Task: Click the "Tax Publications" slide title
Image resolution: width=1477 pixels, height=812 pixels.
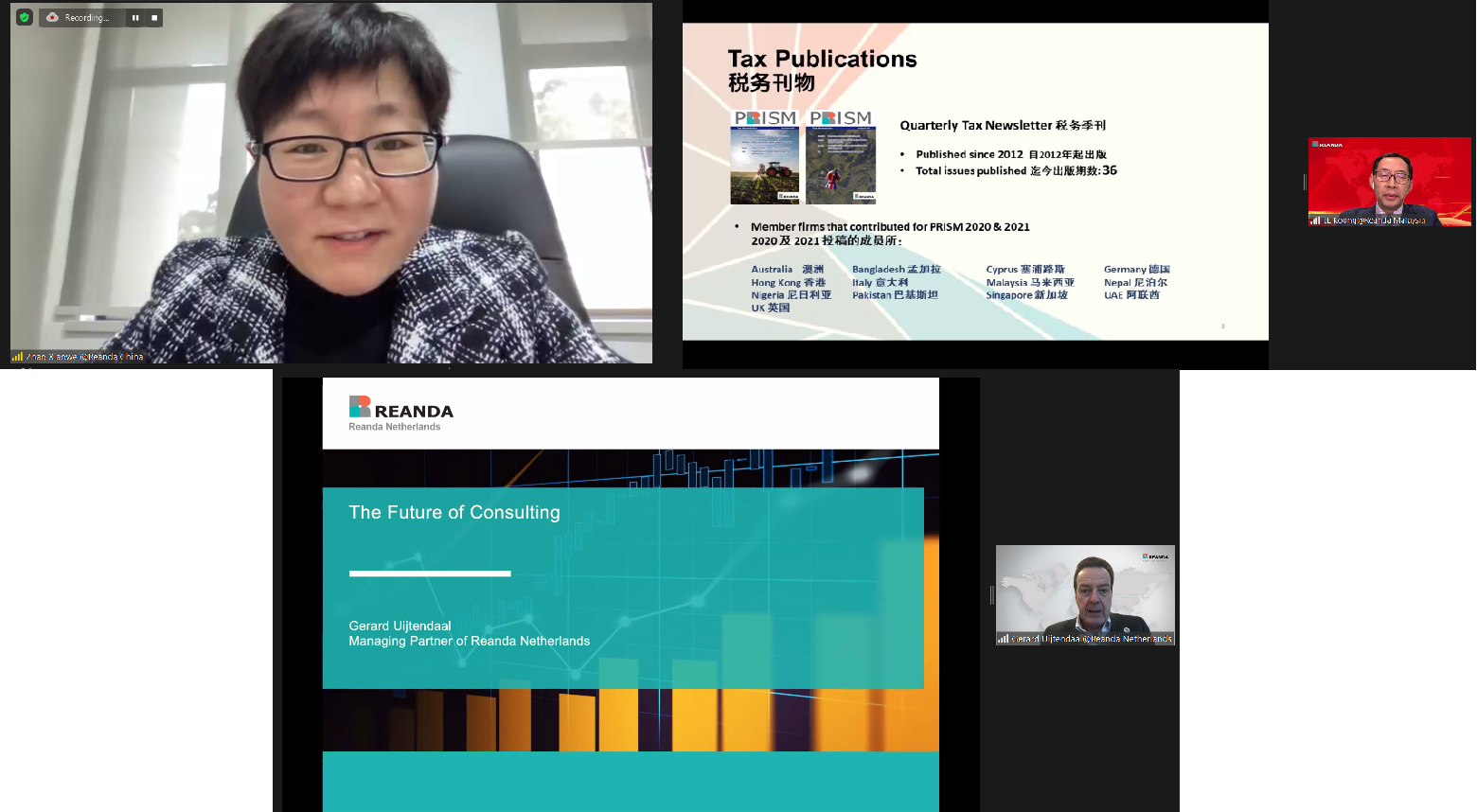Action: click(x=822, y=59)
